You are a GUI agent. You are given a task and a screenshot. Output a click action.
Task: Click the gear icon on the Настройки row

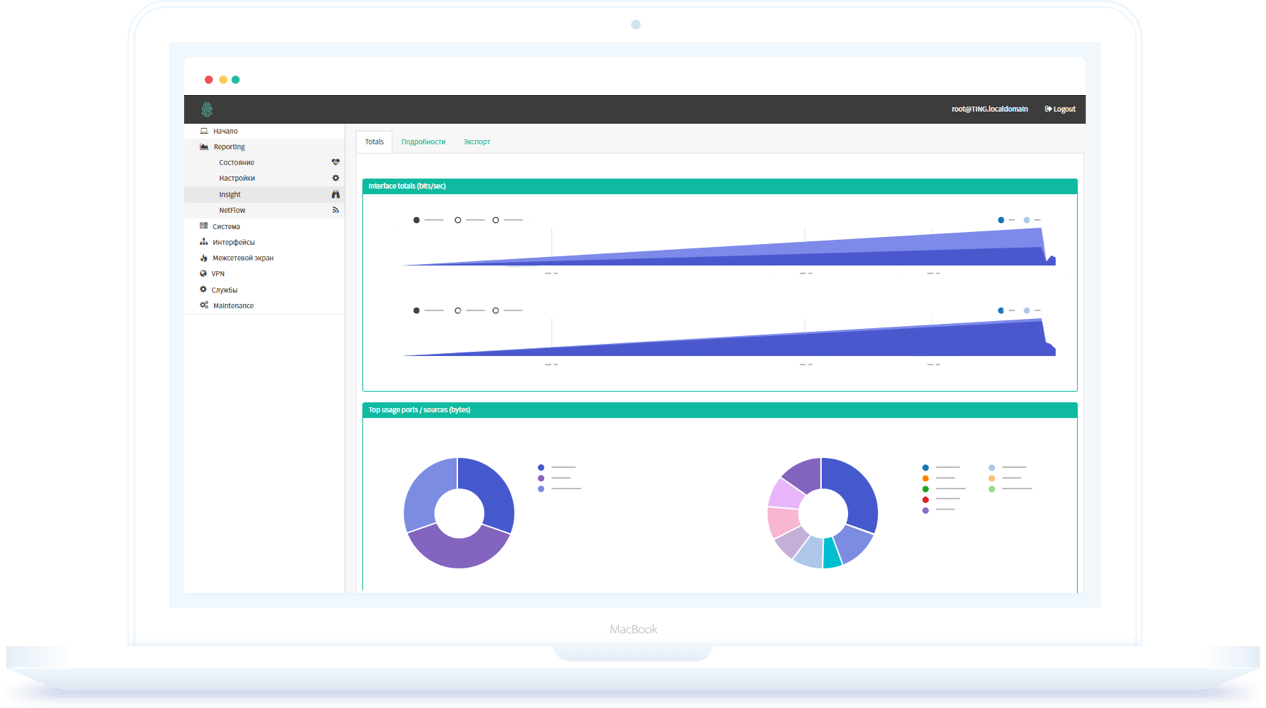click(336, 178)
